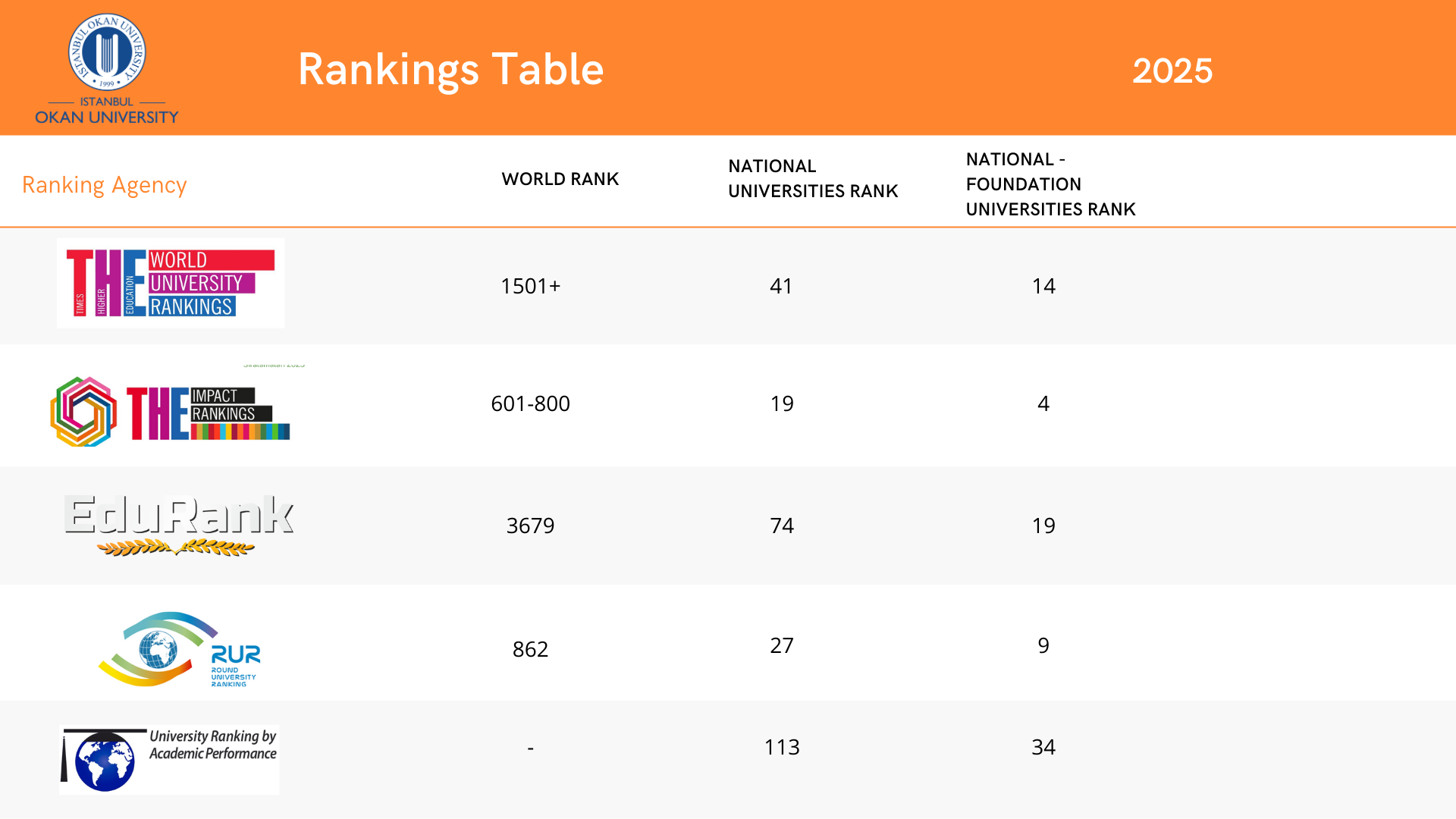This screenshot has width=1456, height=819.
Task: Click the NATIONAL - FOUNDATION UNIVERSITIES RANK header
Action: (x=1050, y=184)
